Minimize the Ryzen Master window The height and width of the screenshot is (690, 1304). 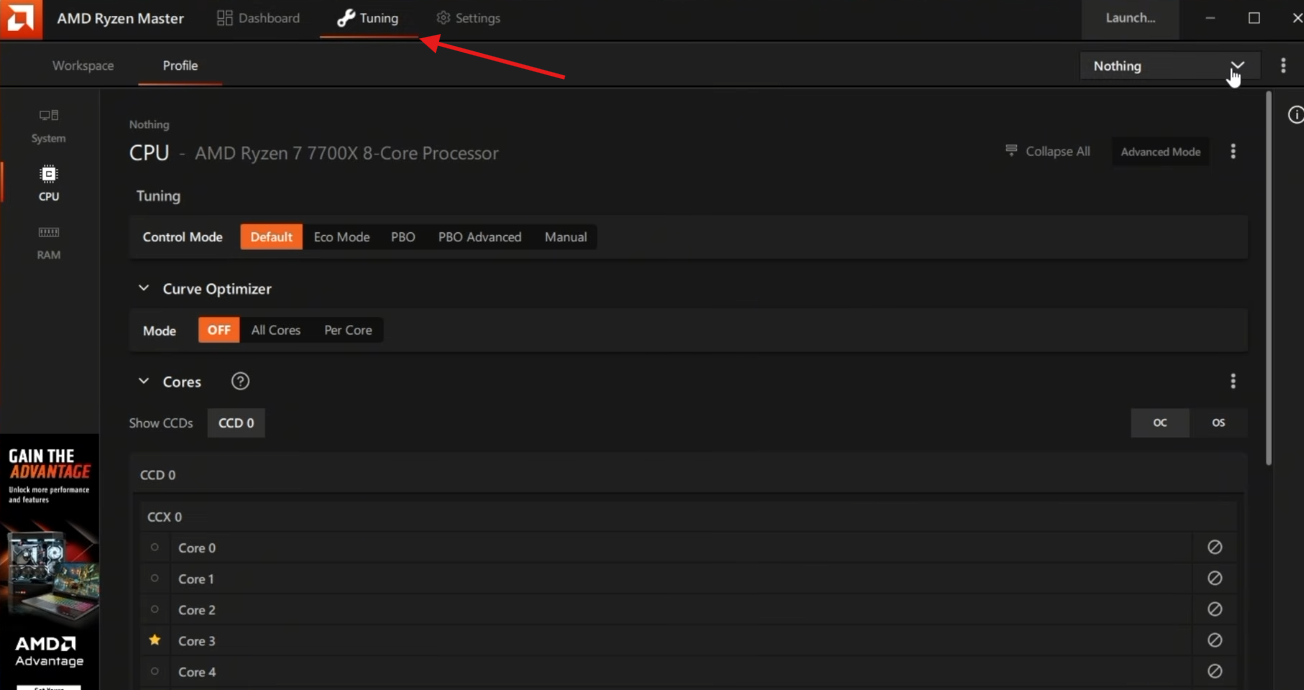coord(1211,18)
